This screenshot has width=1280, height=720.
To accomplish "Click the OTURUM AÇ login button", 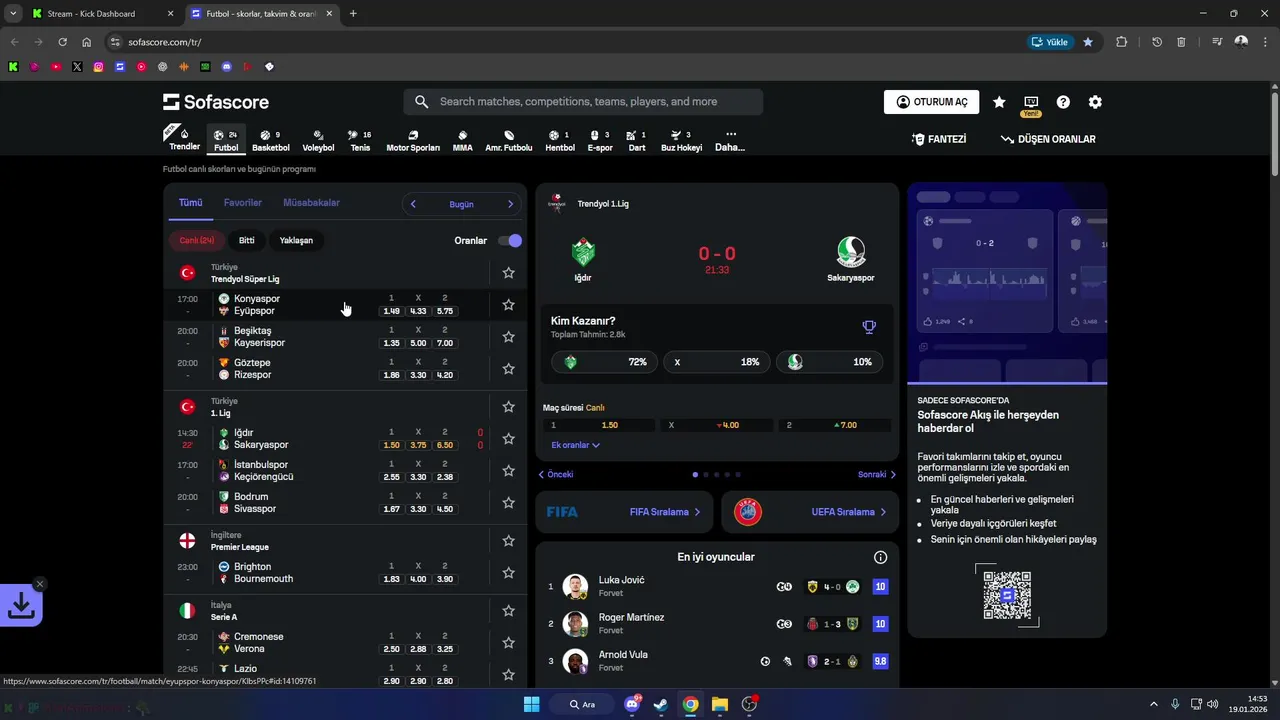I will (931, 102).
